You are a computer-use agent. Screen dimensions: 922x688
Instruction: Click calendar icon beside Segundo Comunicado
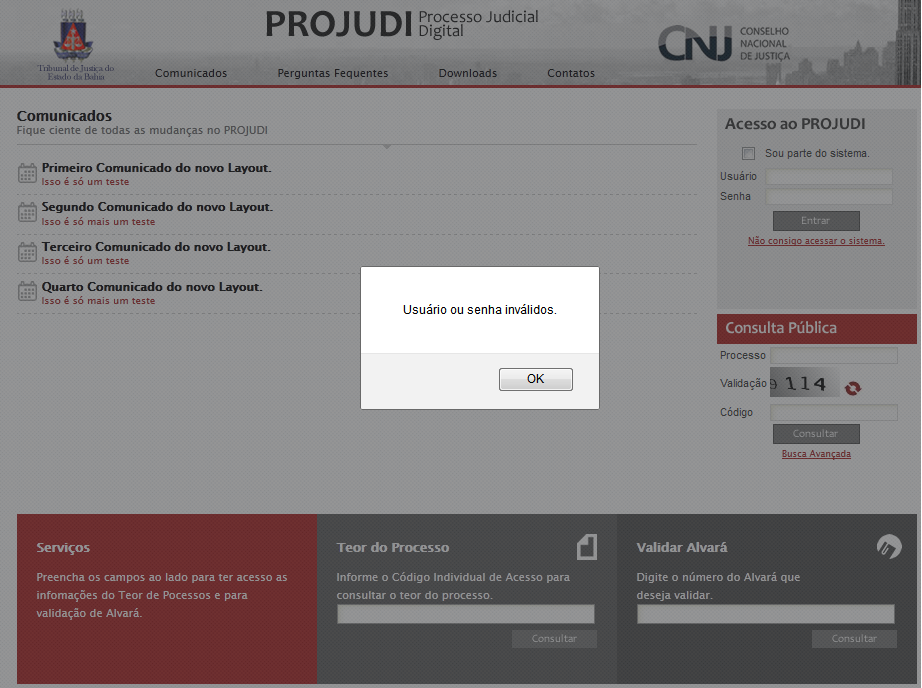pyautogui.click(x=28, y=213)
